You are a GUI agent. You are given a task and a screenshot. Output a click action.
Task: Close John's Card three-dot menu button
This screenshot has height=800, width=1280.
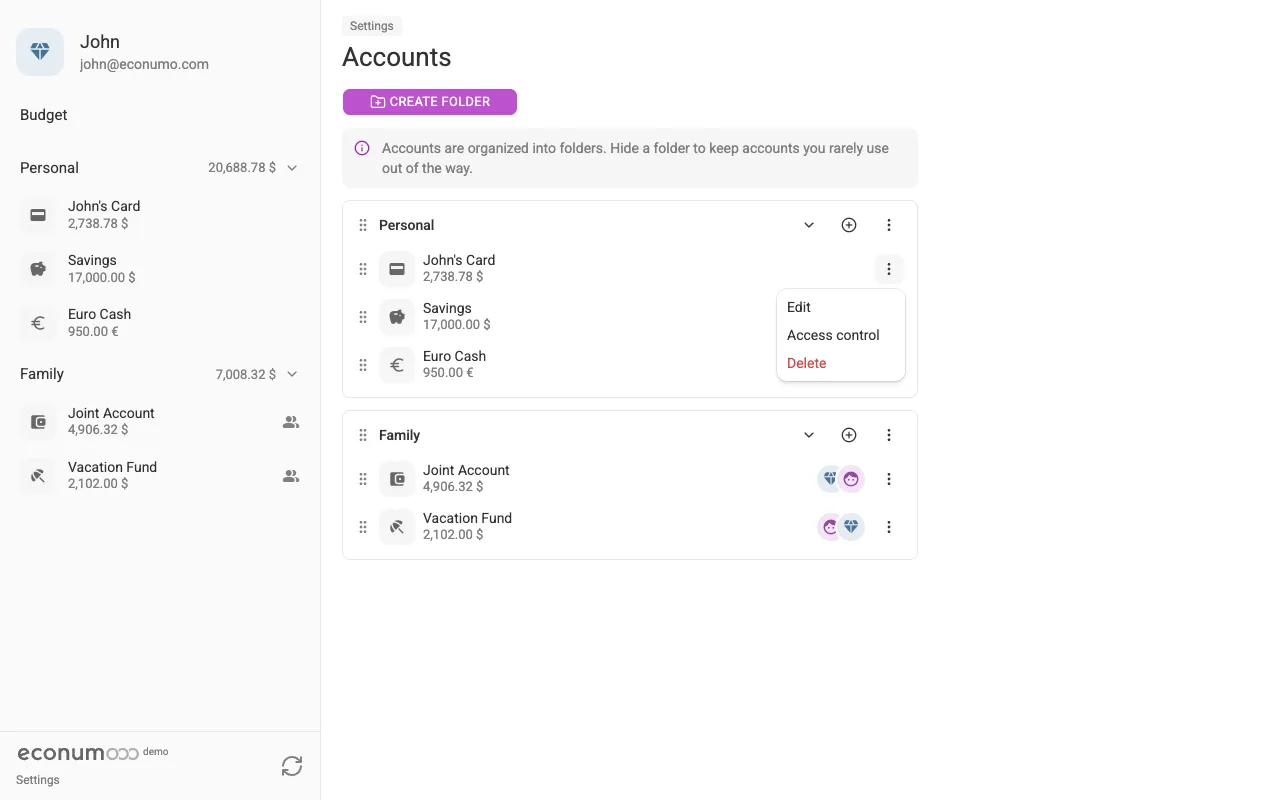coord(889,269)
